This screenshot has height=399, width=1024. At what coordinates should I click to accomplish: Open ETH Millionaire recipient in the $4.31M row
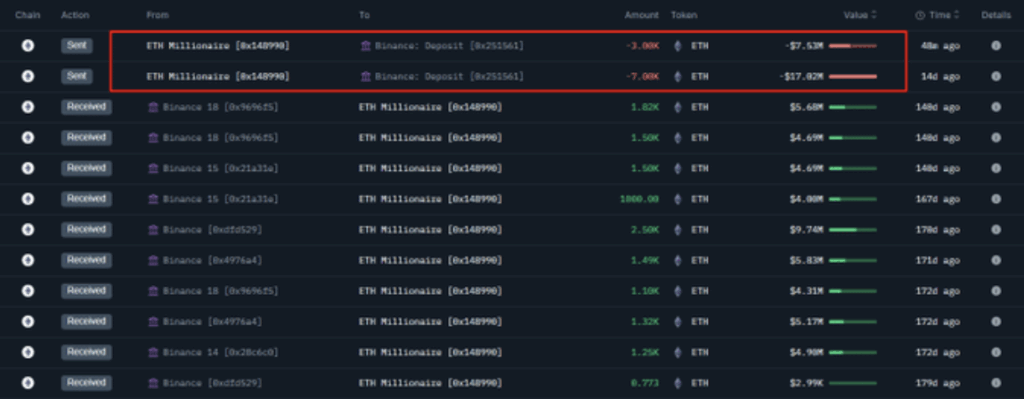click(430, 291)
